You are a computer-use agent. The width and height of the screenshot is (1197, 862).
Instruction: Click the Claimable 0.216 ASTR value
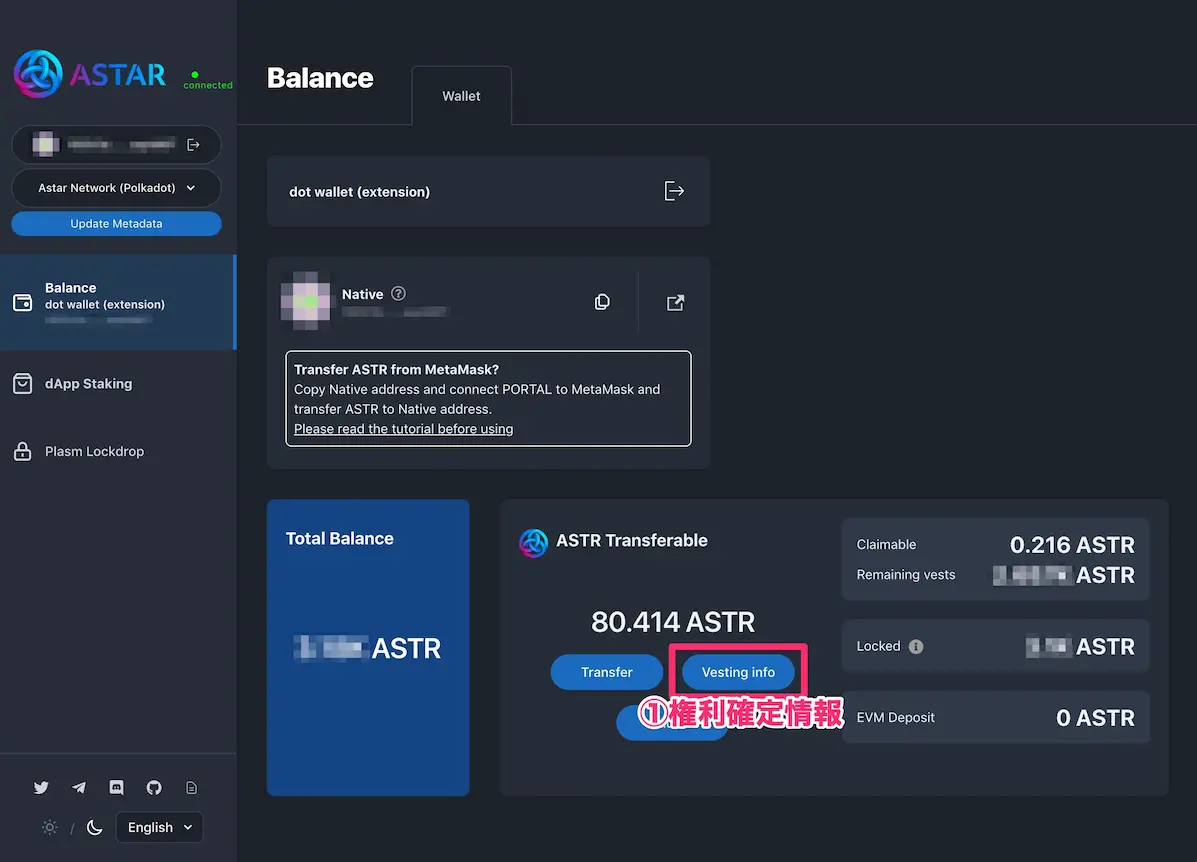[x=1073, y=545]
